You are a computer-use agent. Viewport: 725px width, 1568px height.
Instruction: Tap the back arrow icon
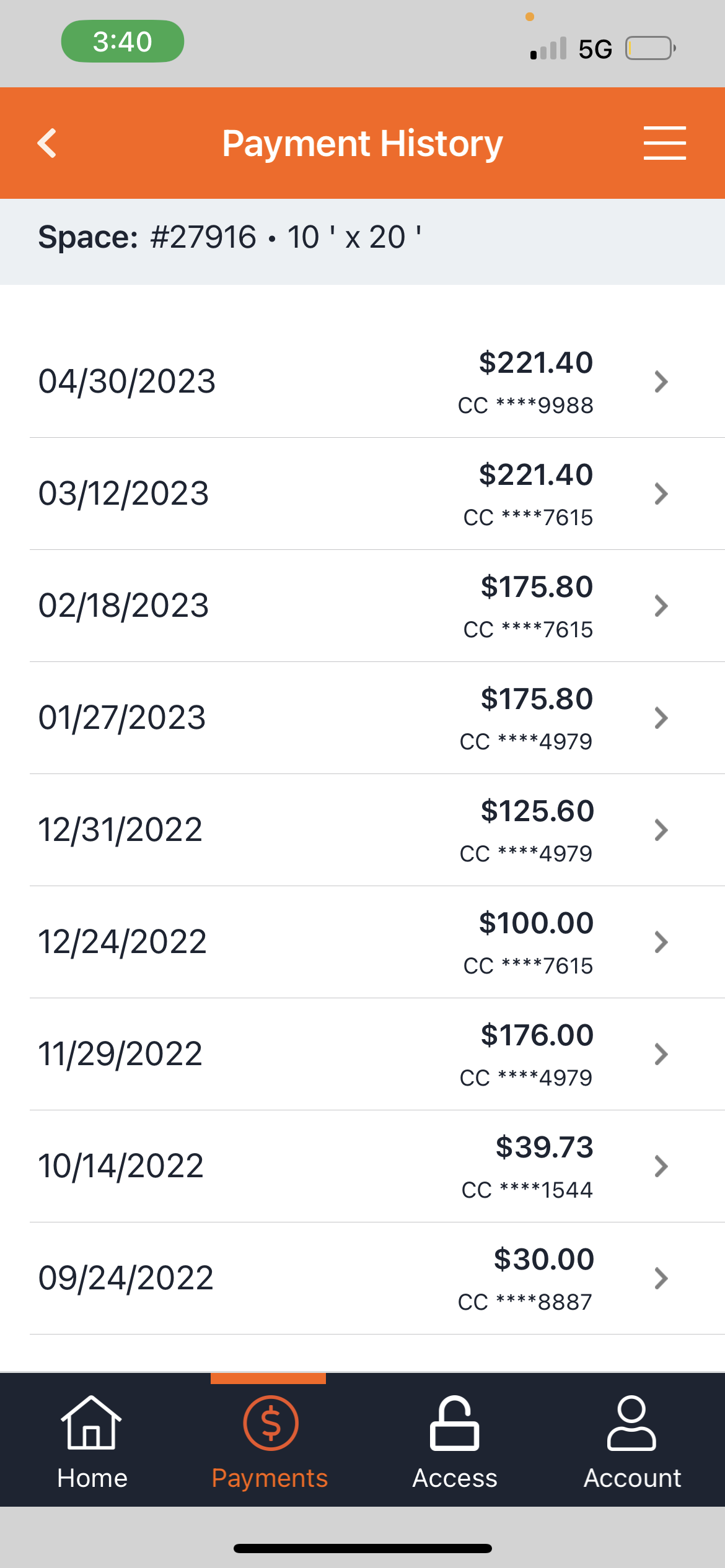click(x=47, y=144)
